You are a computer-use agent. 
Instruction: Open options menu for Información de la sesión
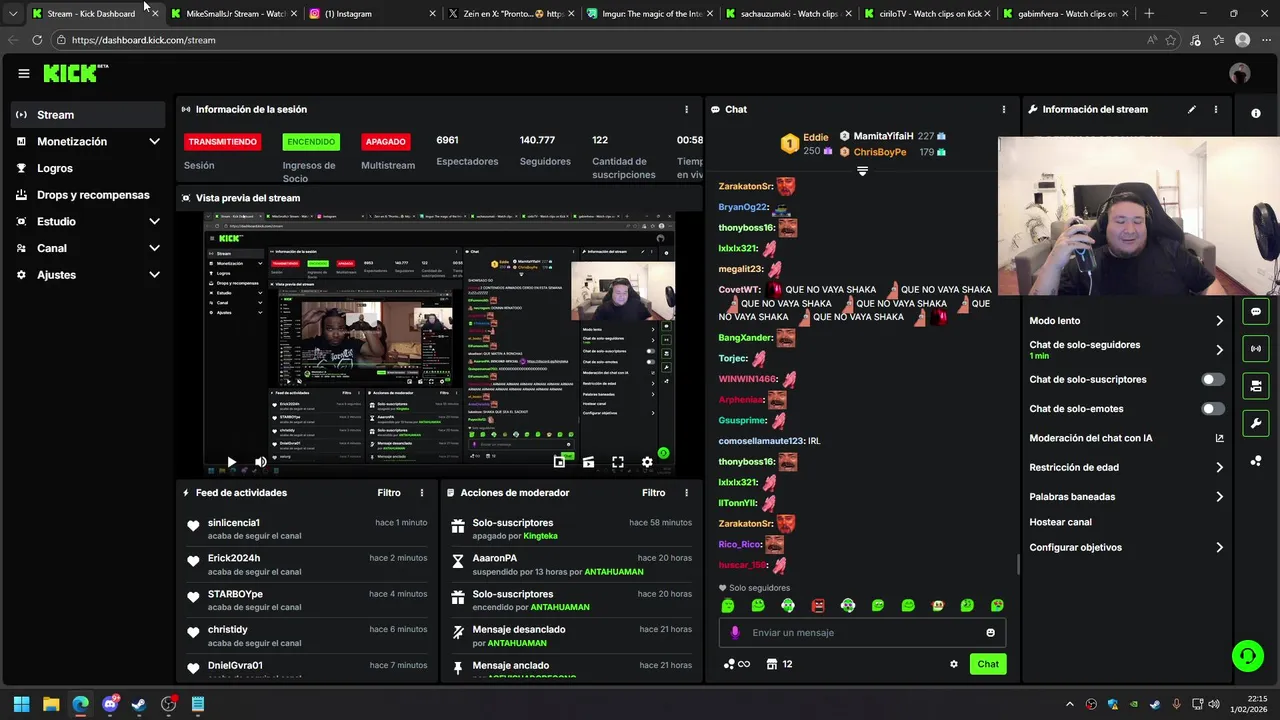686,109
